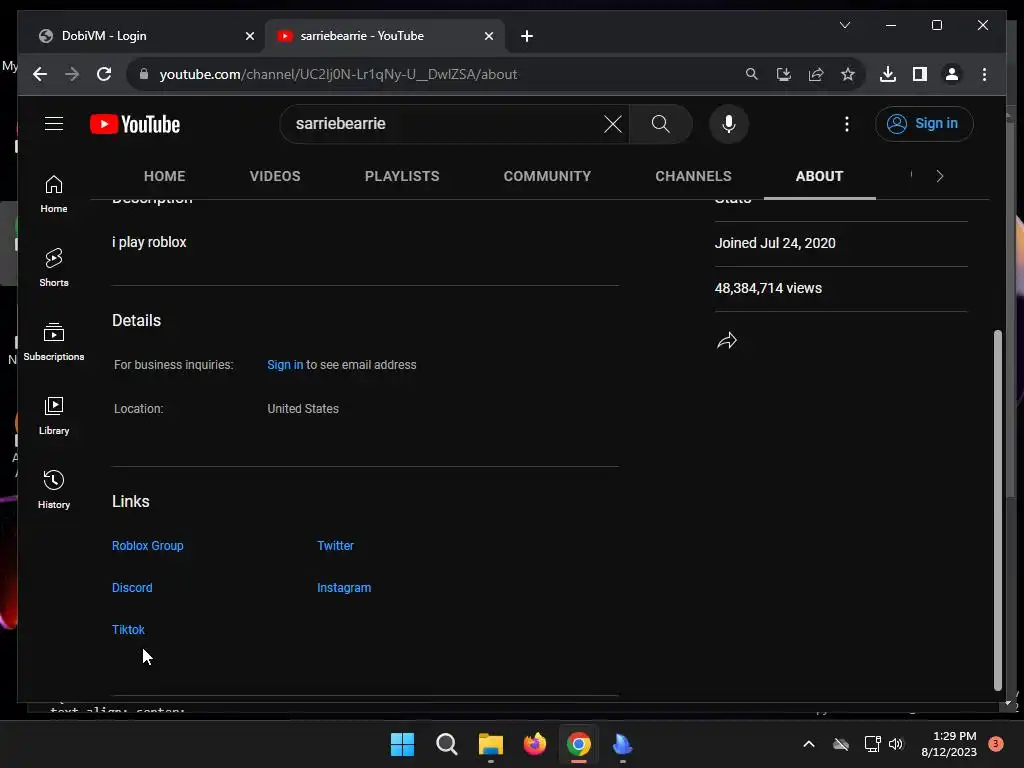Screen dimensions: 1024x768
Task: Click the United States location text
Action: [303, 409]
